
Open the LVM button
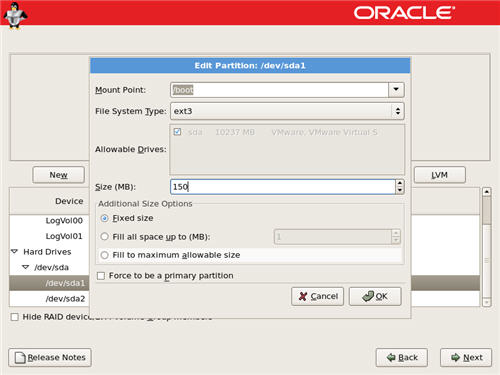(x=439, y=175)
